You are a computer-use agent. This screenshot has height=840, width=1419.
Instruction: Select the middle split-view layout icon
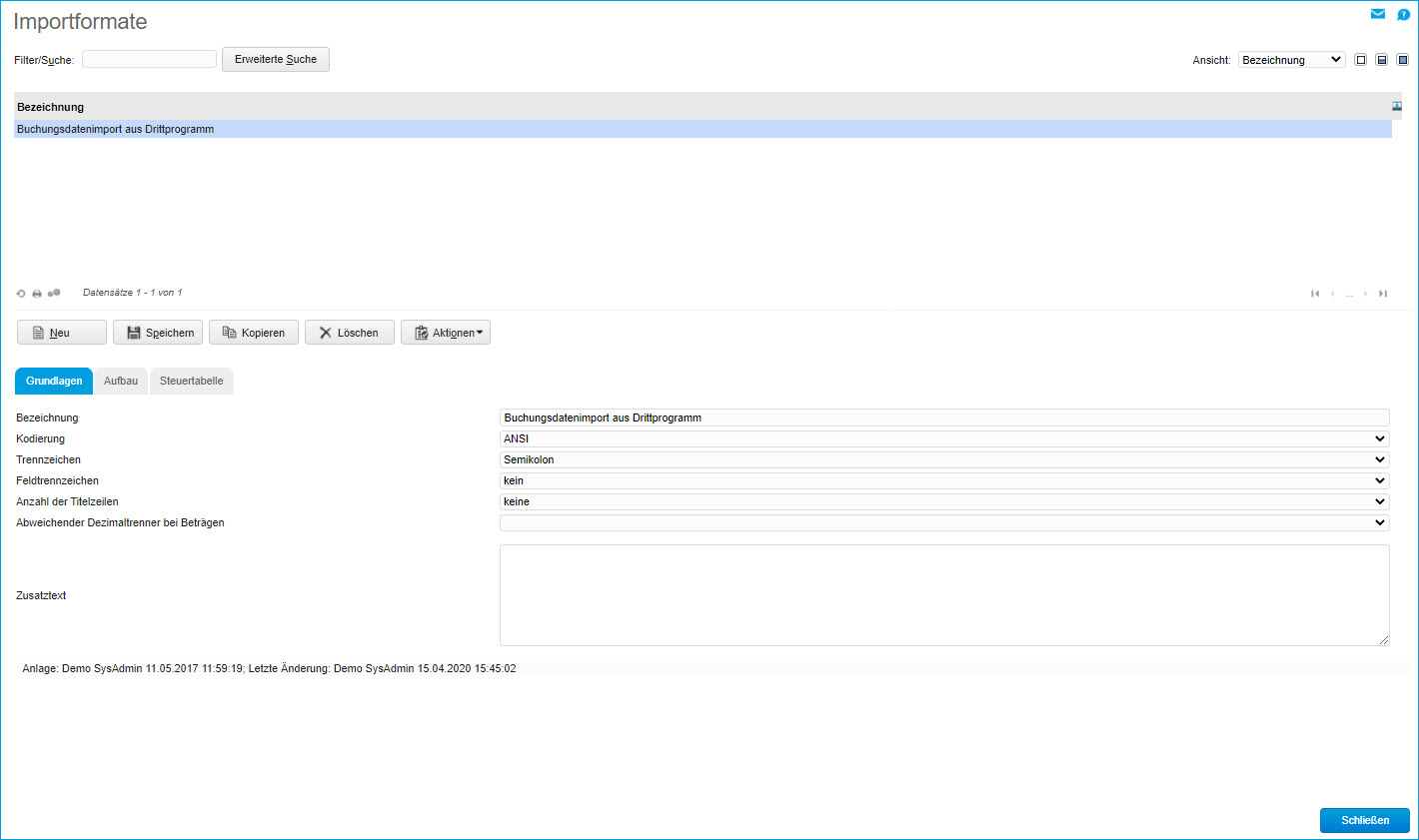coord(1382,59)
